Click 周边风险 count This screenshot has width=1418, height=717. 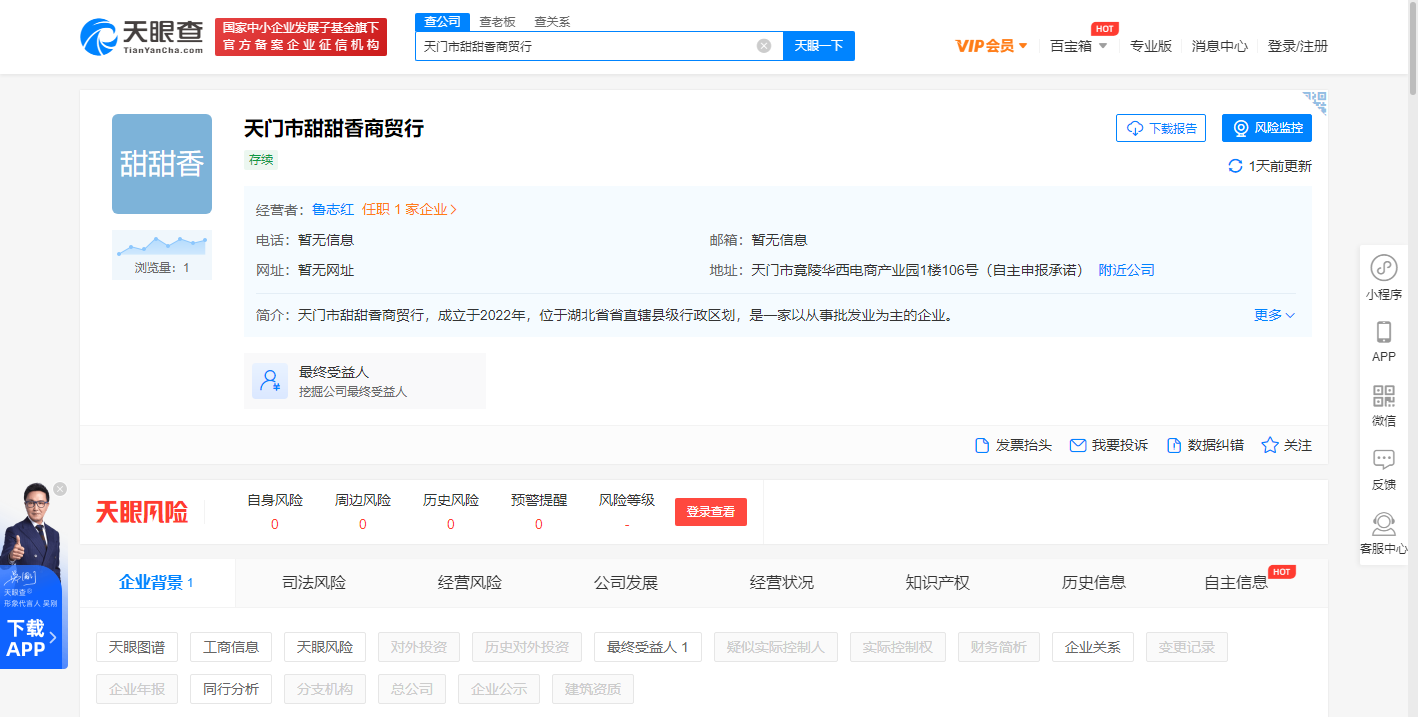point(363,524)
